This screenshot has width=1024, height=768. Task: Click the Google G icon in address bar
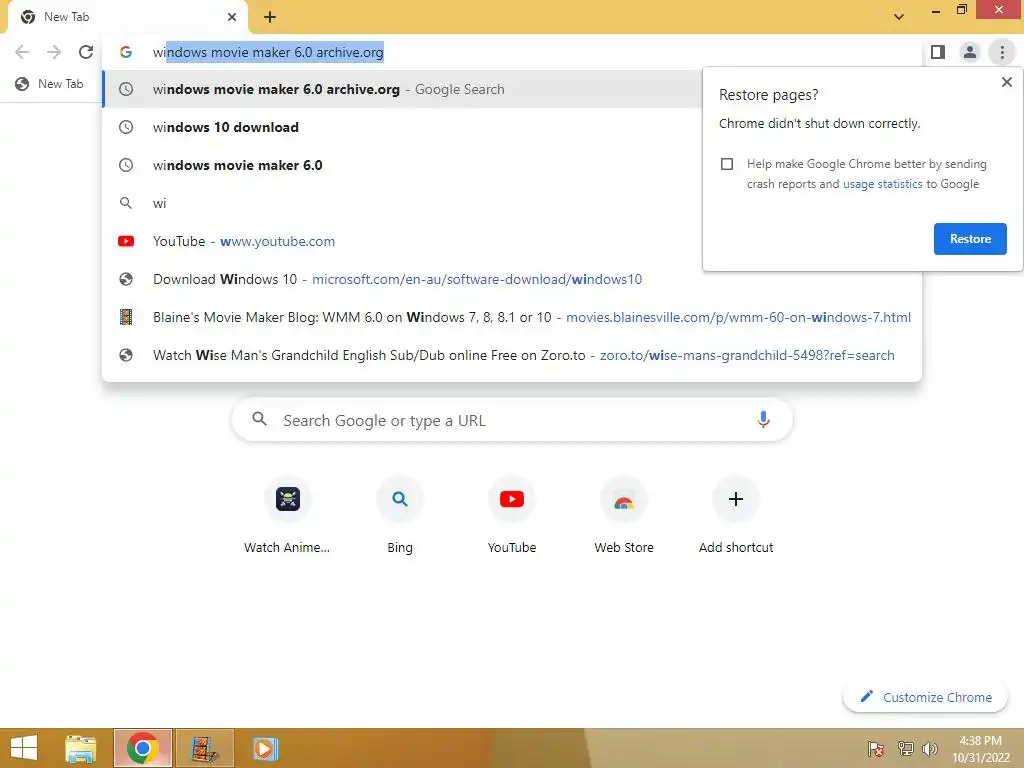[x=126, y=52]
